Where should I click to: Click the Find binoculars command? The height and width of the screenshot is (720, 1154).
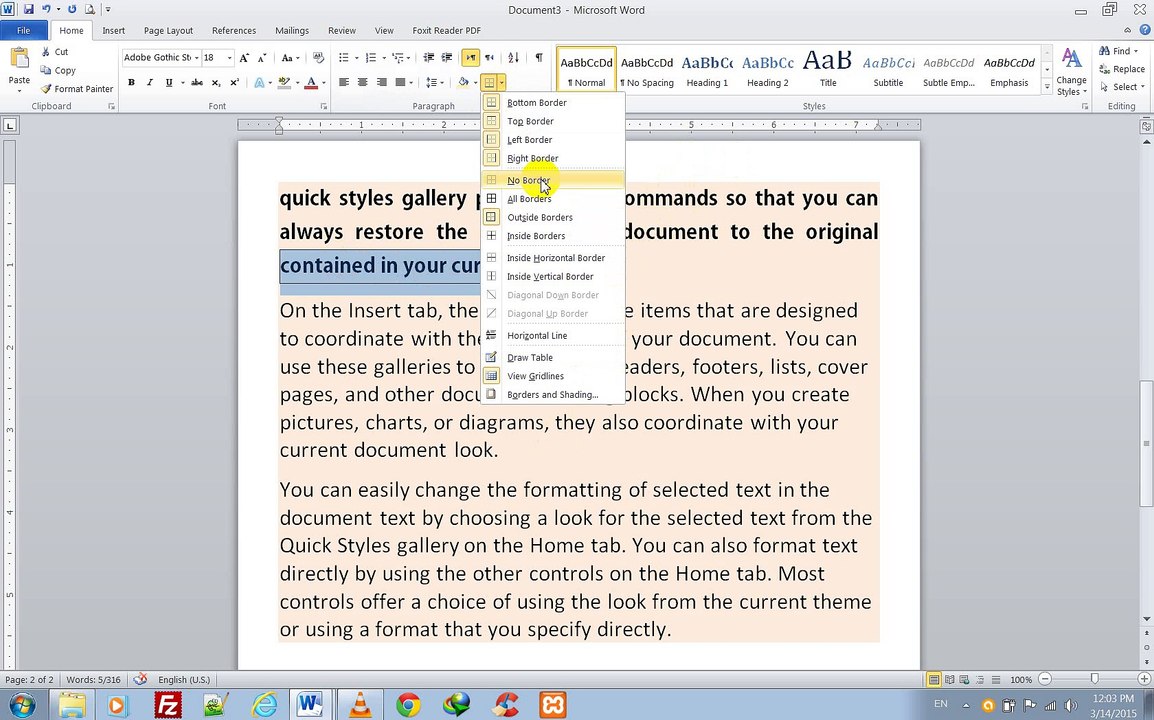coord(1118,51)
